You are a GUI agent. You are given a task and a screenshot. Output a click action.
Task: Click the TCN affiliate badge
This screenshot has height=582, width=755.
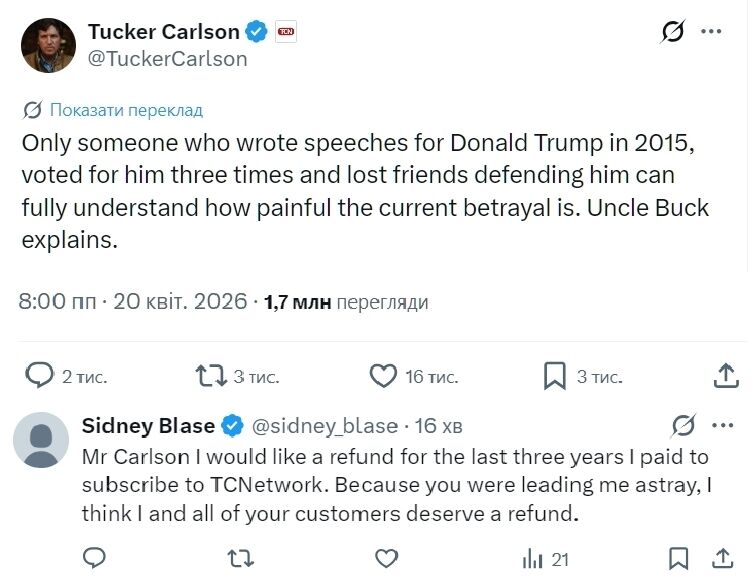click(x=285, y=32)
